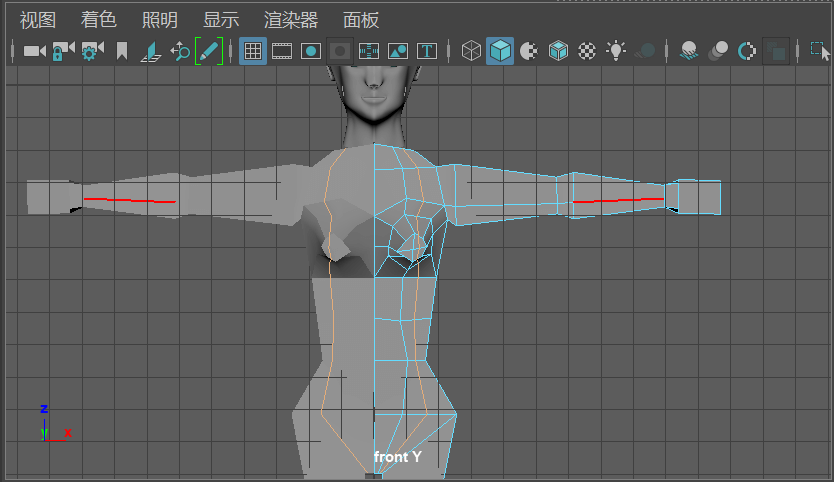The image size is (834, 482).
Task: Switch to Wireframe cube icon
Action: 471,51
